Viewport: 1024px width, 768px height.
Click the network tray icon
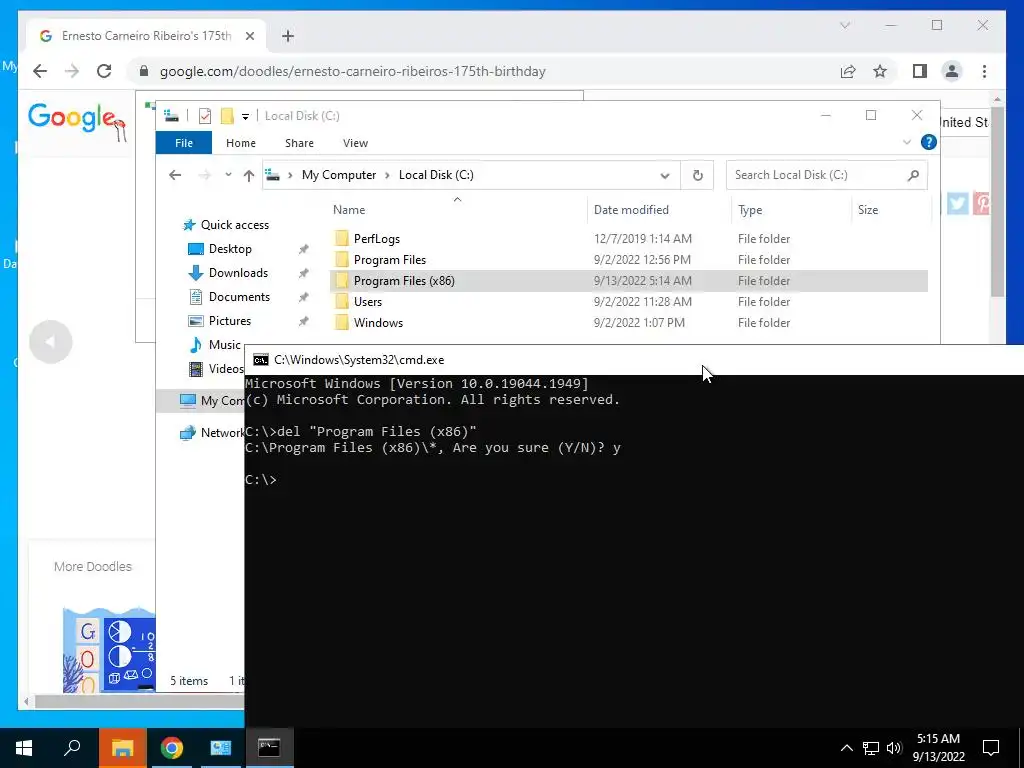tap(871, 748)
